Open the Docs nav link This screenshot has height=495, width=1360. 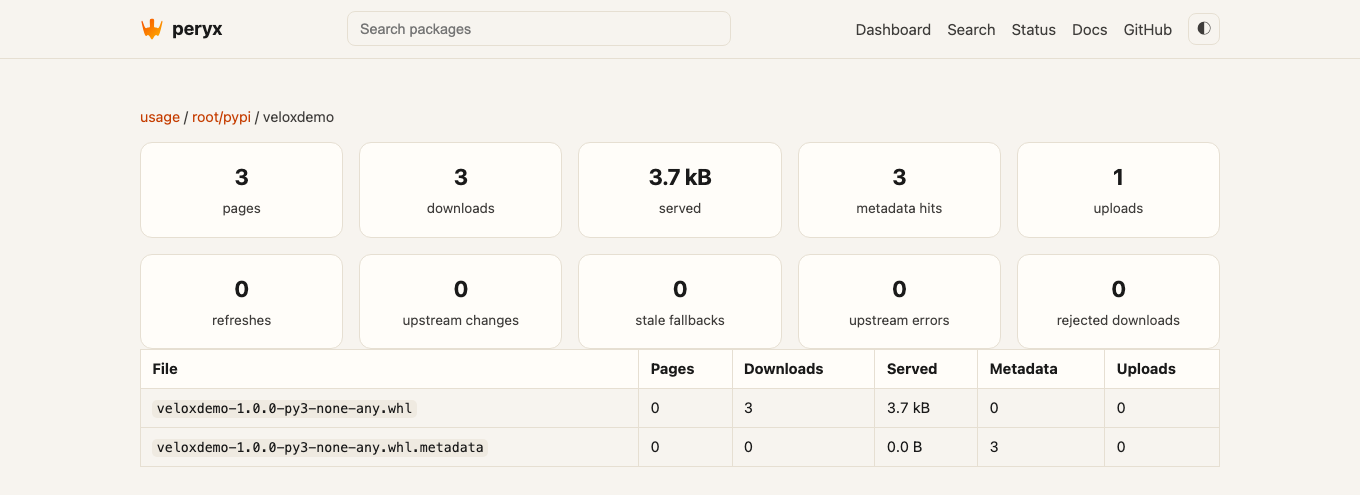(1090, 30)
